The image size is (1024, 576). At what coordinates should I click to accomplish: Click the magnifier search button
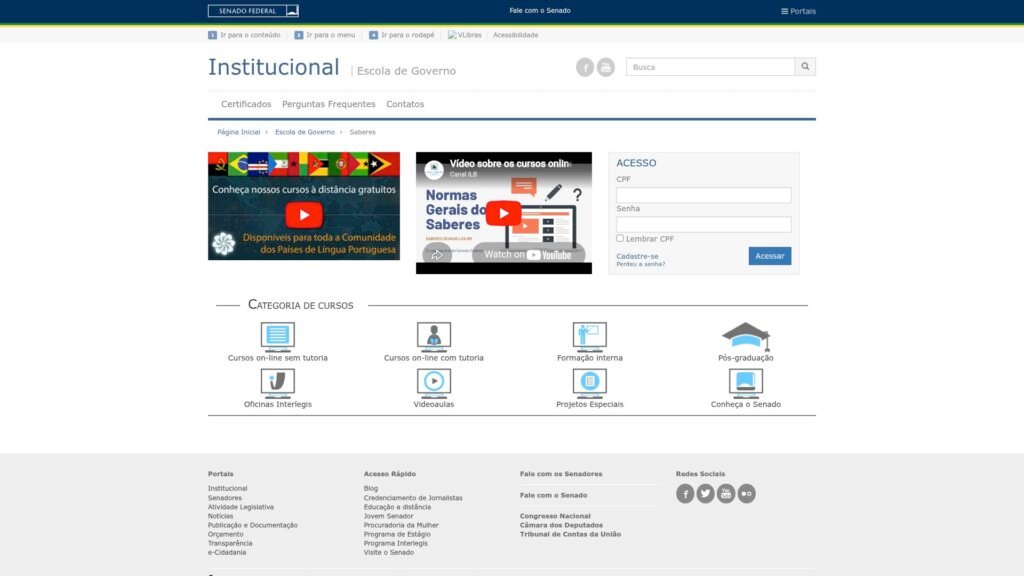point(805,67)
